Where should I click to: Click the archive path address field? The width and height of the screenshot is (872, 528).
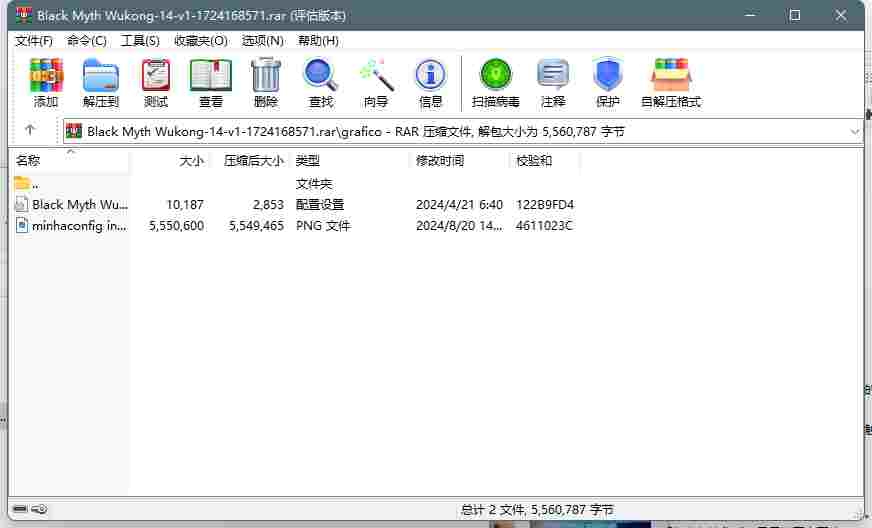(x=463, y=132)
